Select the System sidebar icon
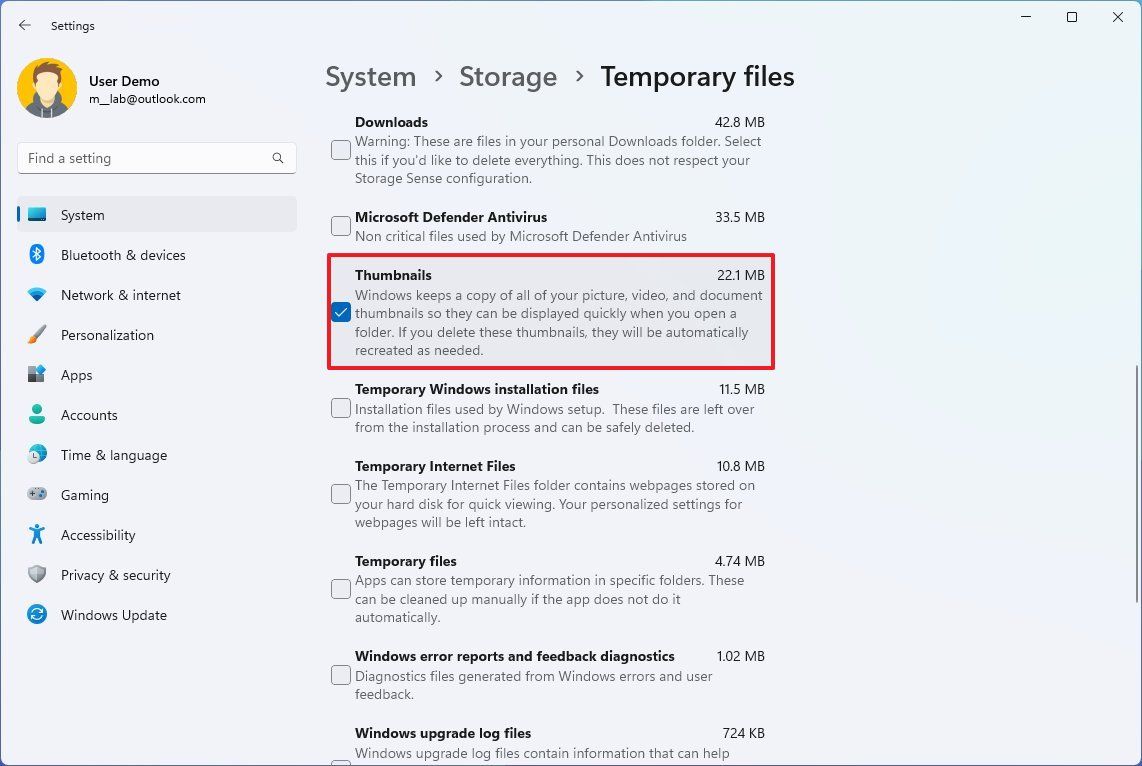The width and height of the screenshot is (1142, 766). click(37, 214)
